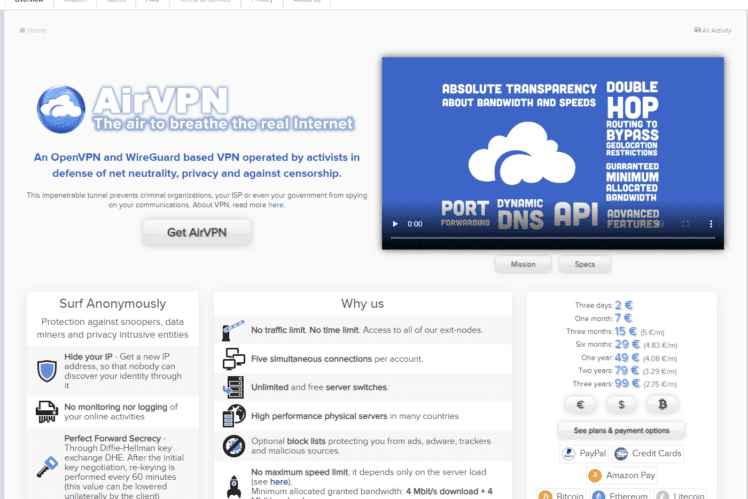
Task: Click the barrier icon for No traffic limit
Action: 233,330
